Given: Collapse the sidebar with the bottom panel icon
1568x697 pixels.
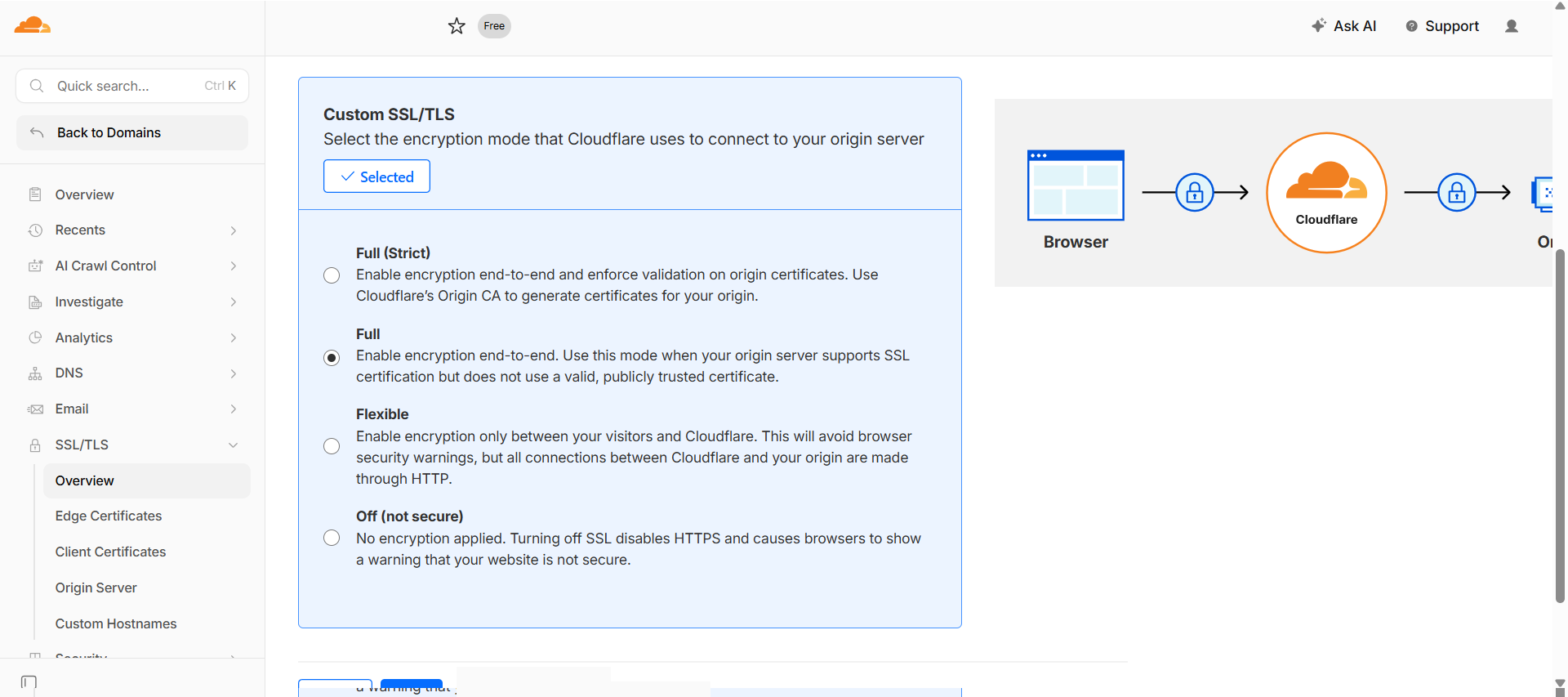Looking at the screenshot, I should (29, 682).
